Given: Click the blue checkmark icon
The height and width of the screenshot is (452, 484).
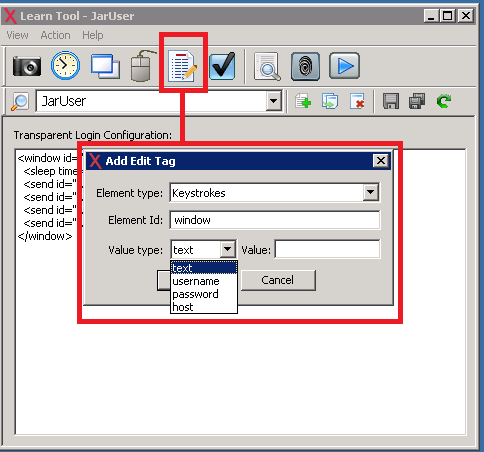Looking at the screenshot, I should click(222, 66).
